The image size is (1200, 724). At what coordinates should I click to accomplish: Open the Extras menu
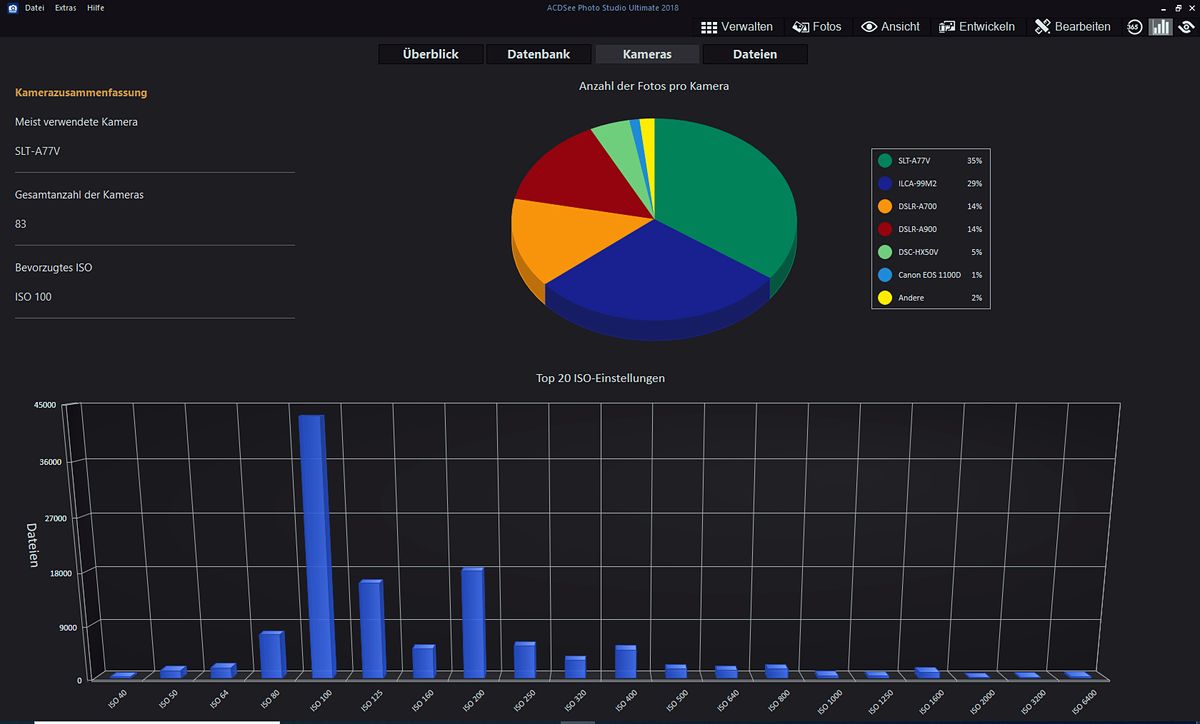tap(65, 8)
